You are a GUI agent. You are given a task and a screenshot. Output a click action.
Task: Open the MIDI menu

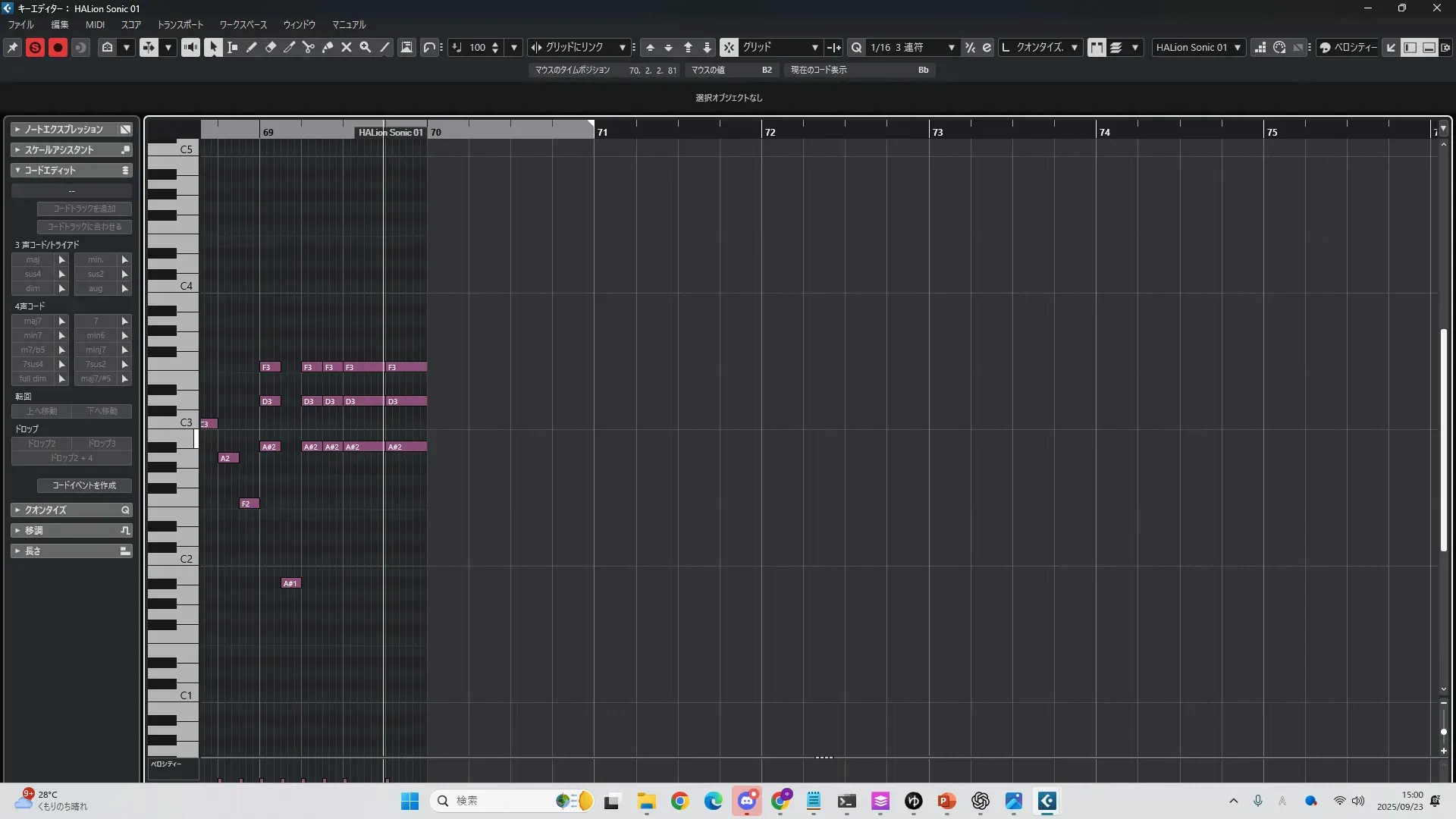[x=95, y=25]
